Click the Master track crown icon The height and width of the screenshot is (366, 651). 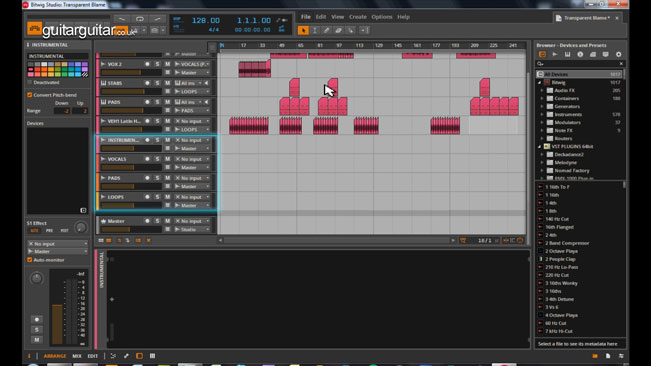(x=103, y=221)
